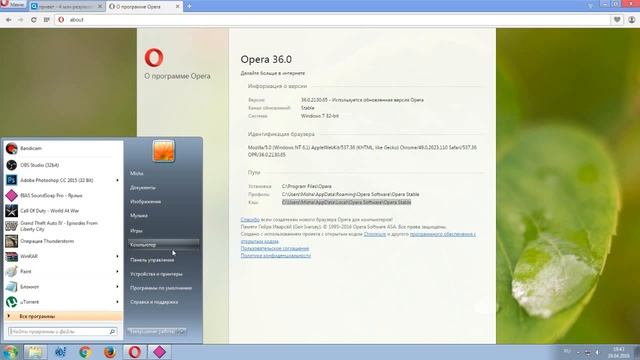640x360 pixels.
Task: Open the Speed Dial grid icon
Action: (x=46, y=20)
